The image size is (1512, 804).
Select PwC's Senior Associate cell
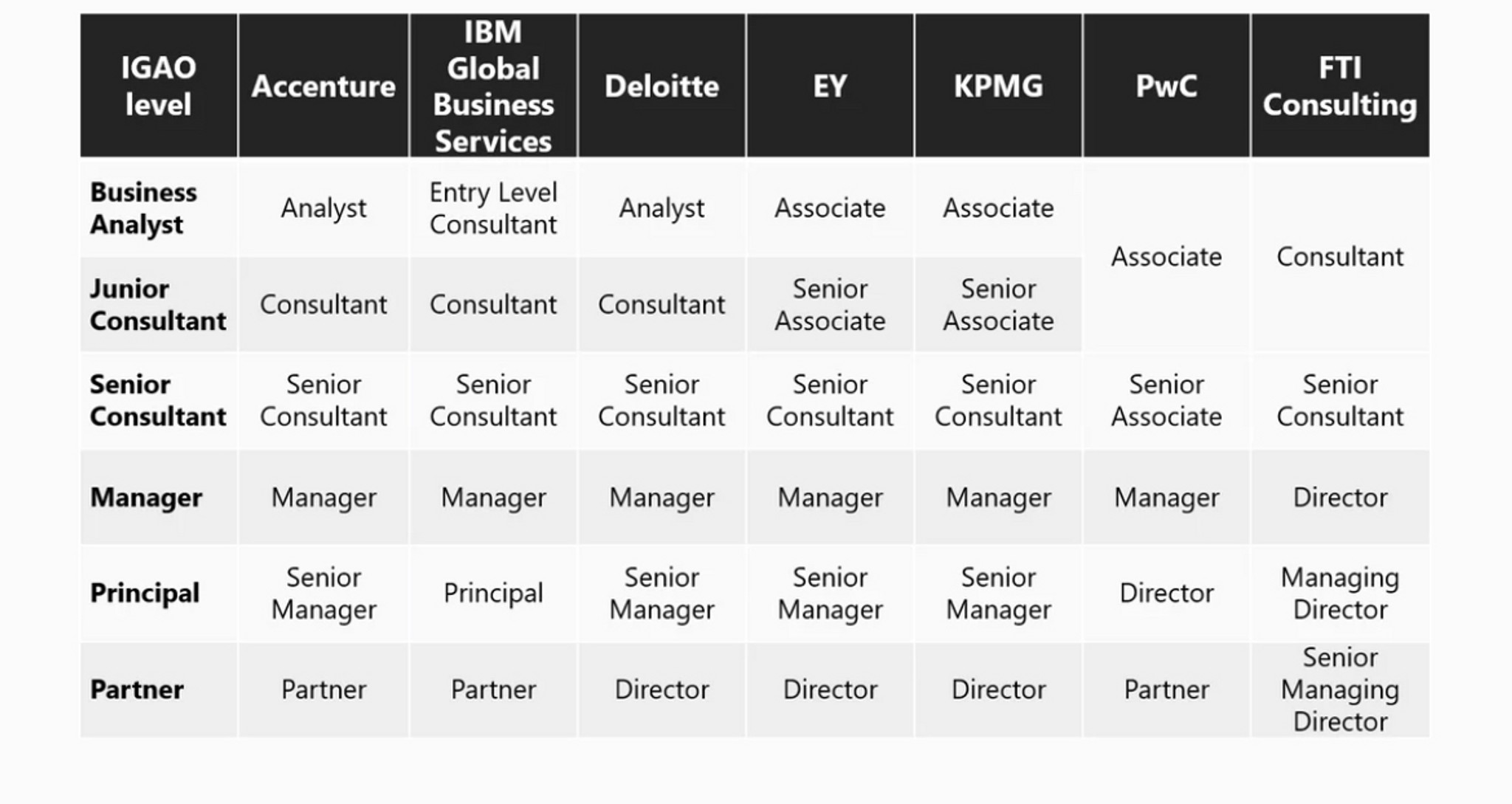pos(1166,400)
